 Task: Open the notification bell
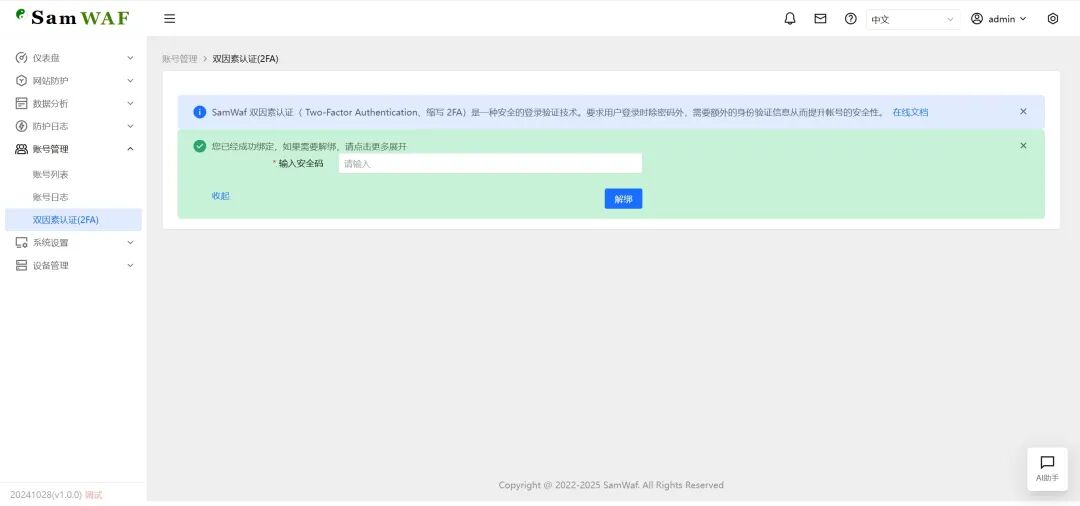790,19
